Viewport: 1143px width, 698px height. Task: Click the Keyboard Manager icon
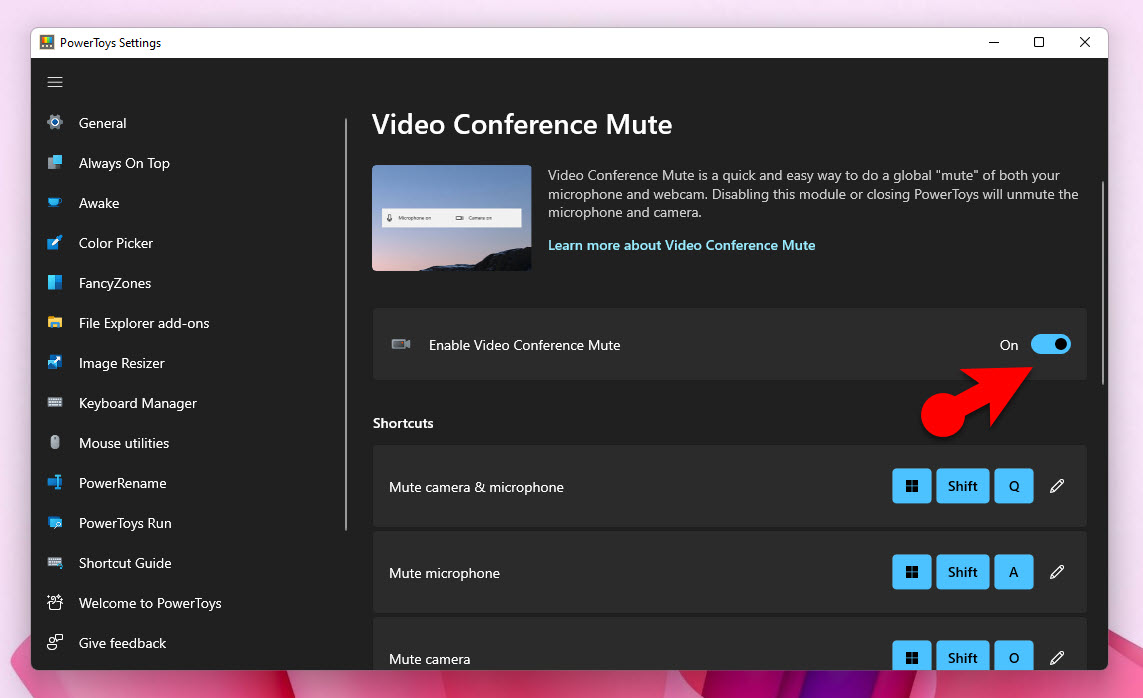(55, 402)
